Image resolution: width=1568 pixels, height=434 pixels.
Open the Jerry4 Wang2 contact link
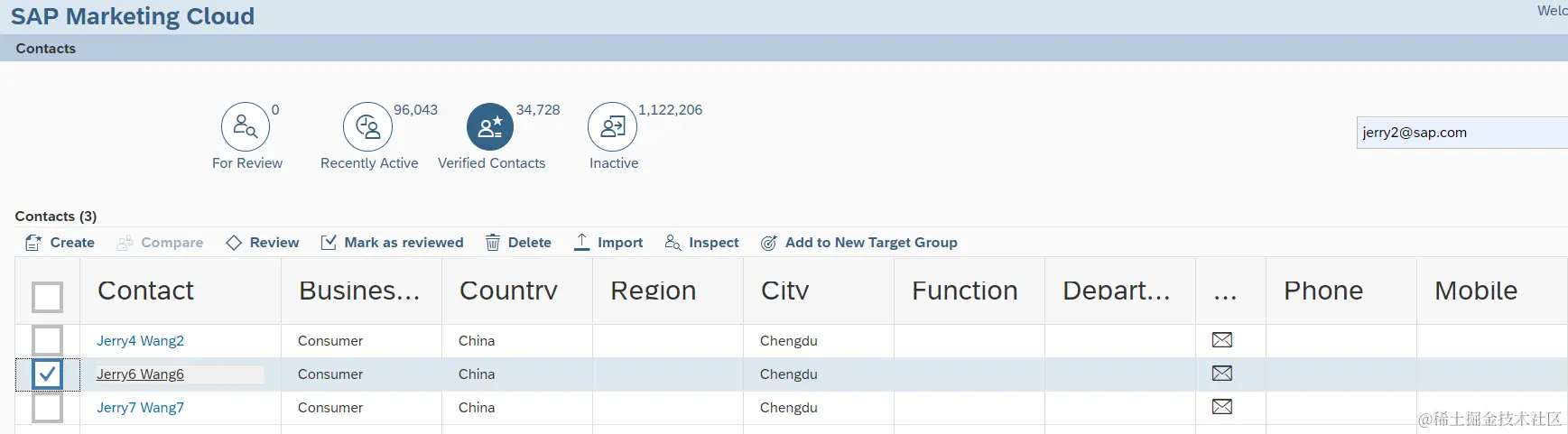pyautogui.click(x=140, y=341)
